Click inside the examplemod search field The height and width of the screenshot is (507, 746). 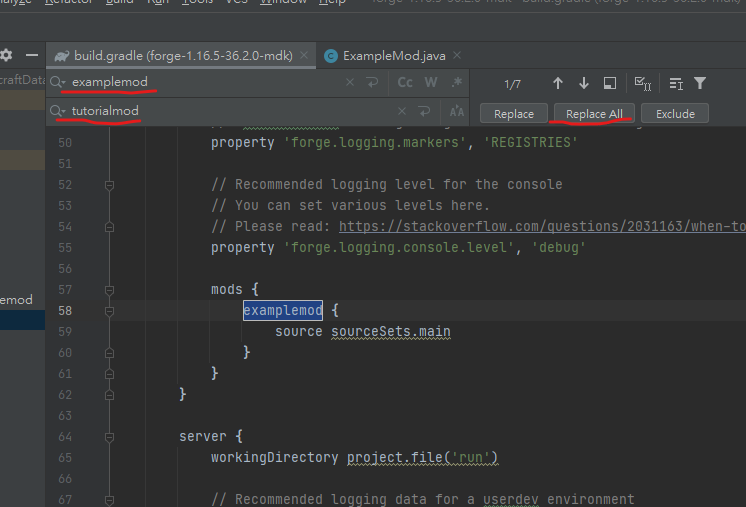205,82
